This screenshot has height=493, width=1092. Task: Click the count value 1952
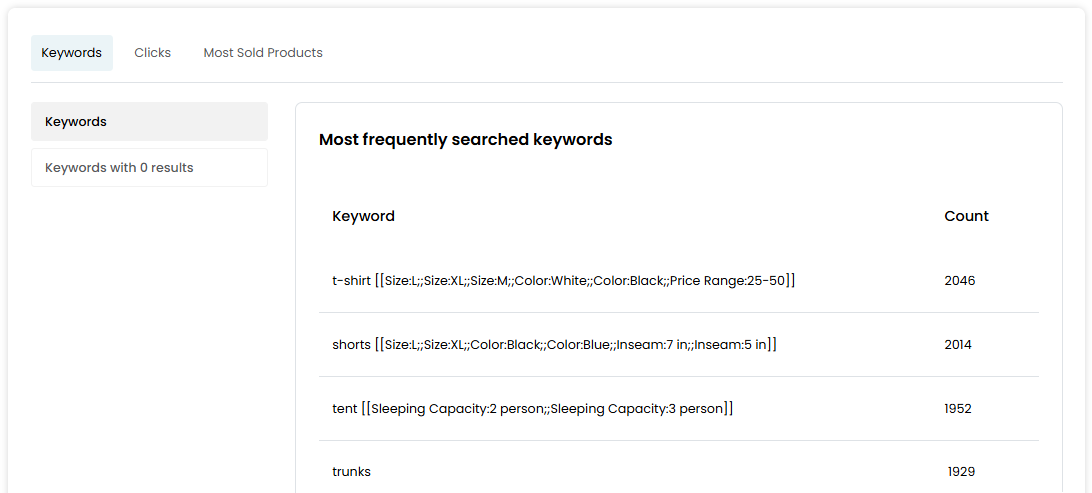pos(958,409)
